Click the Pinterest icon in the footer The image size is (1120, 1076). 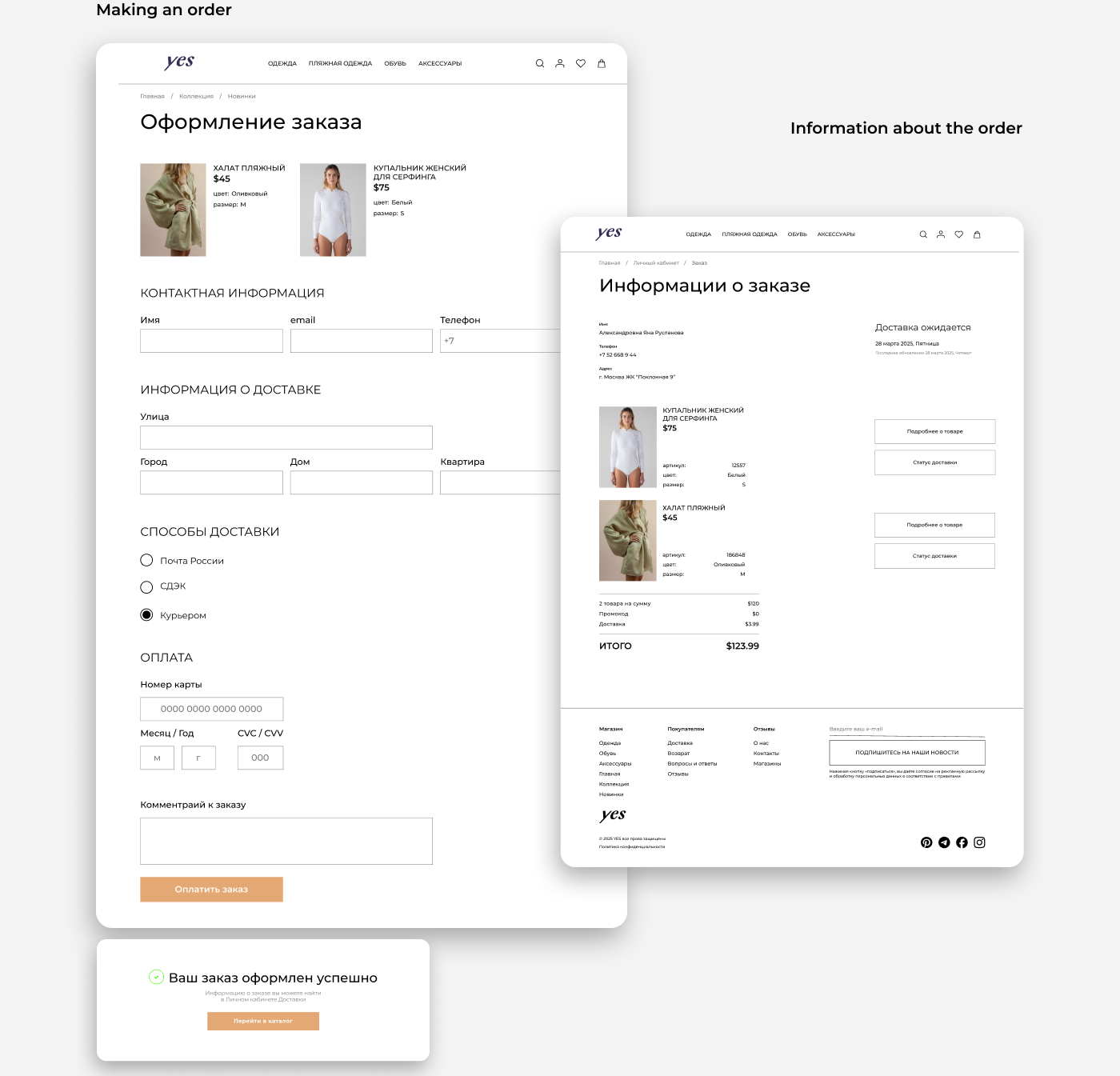tap(926, 842)
